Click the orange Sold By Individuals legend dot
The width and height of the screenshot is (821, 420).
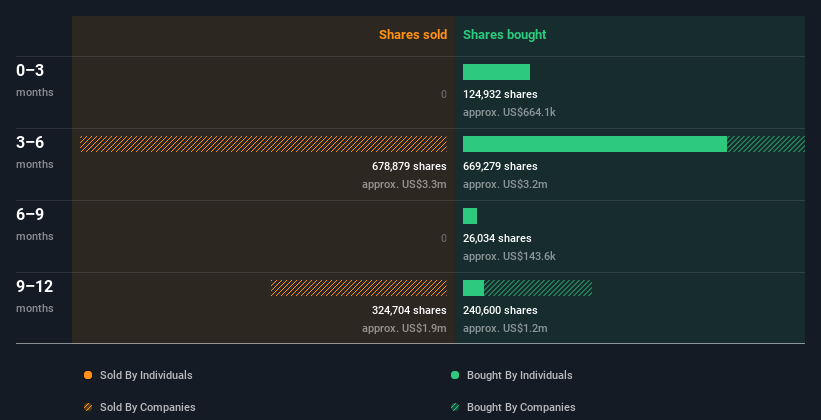88,375
